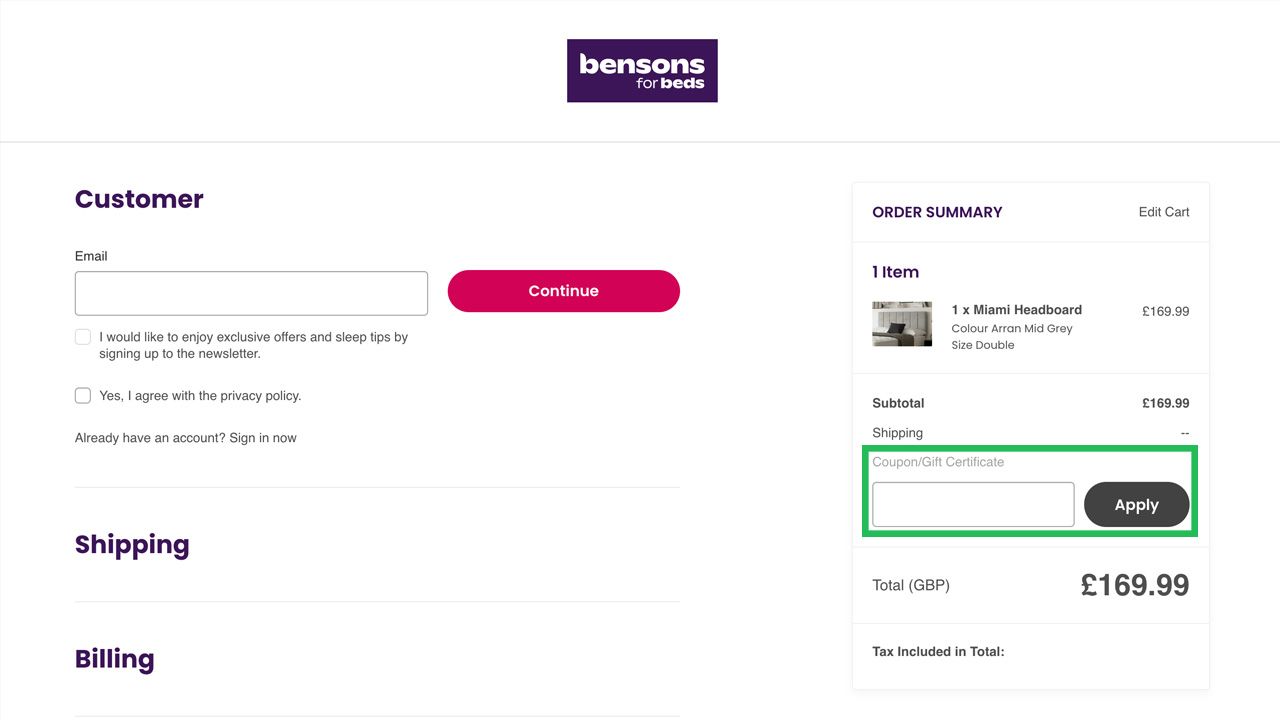The image size is (1280, 720).
Task: Select the Billing section heading
Action: 115,659
